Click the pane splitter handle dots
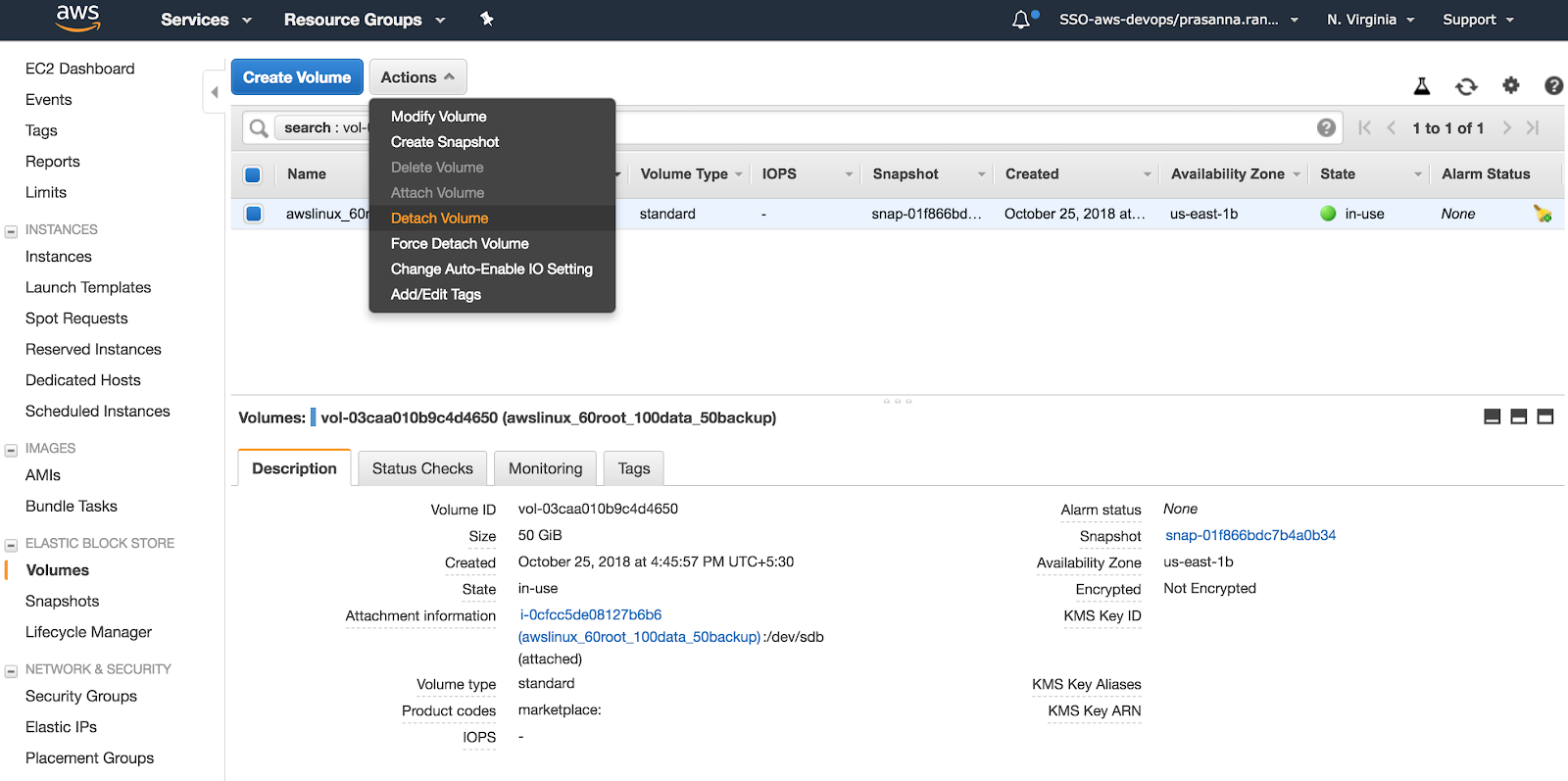 [897, 401]
